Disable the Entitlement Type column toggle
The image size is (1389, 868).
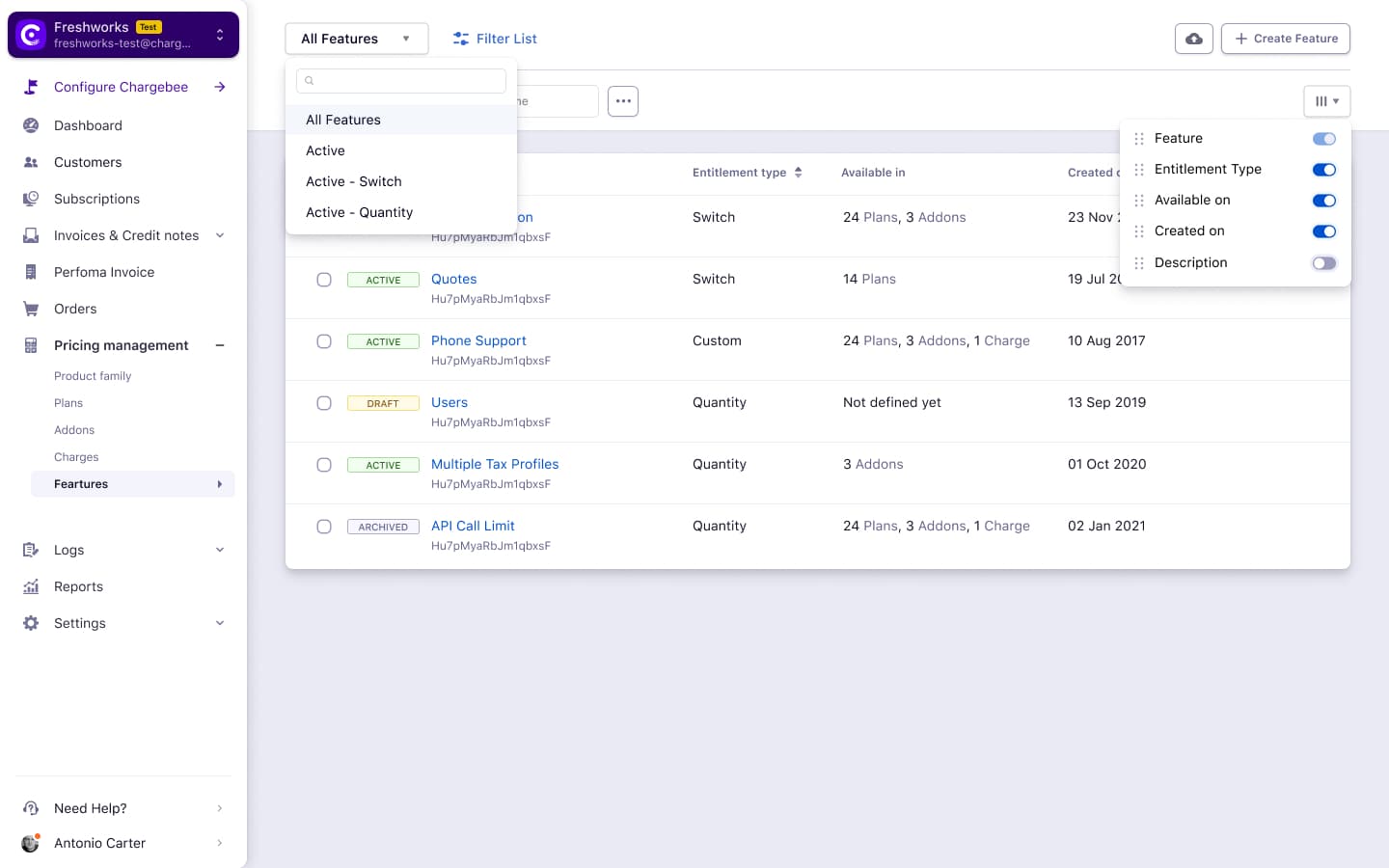pos(1324,169)
